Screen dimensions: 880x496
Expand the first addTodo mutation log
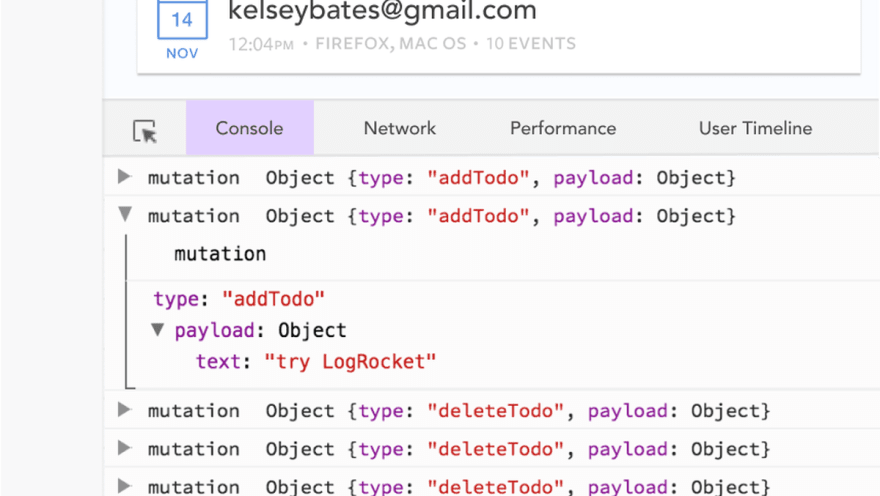point(125,177)
